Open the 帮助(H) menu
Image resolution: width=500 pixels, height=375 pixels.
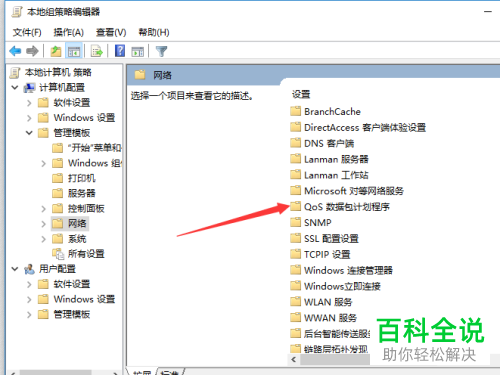click(x=154, y=32)
